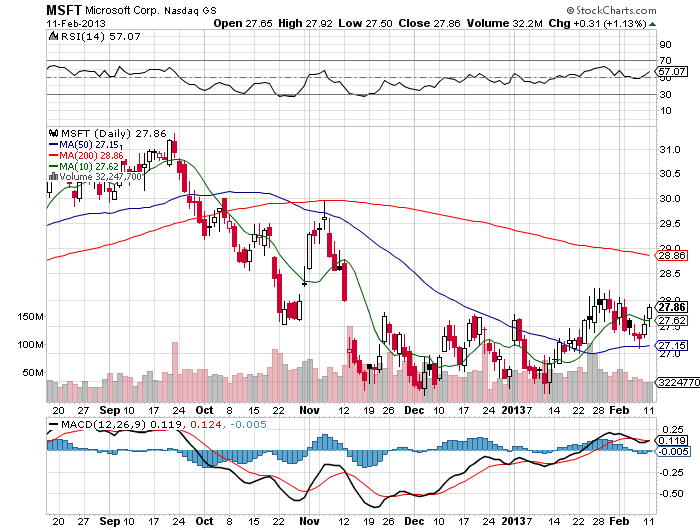The width and height of the screenshot is (700, 530).
Task: Click the 0.119 MACD value tag
Action: (x=670, y=440)
